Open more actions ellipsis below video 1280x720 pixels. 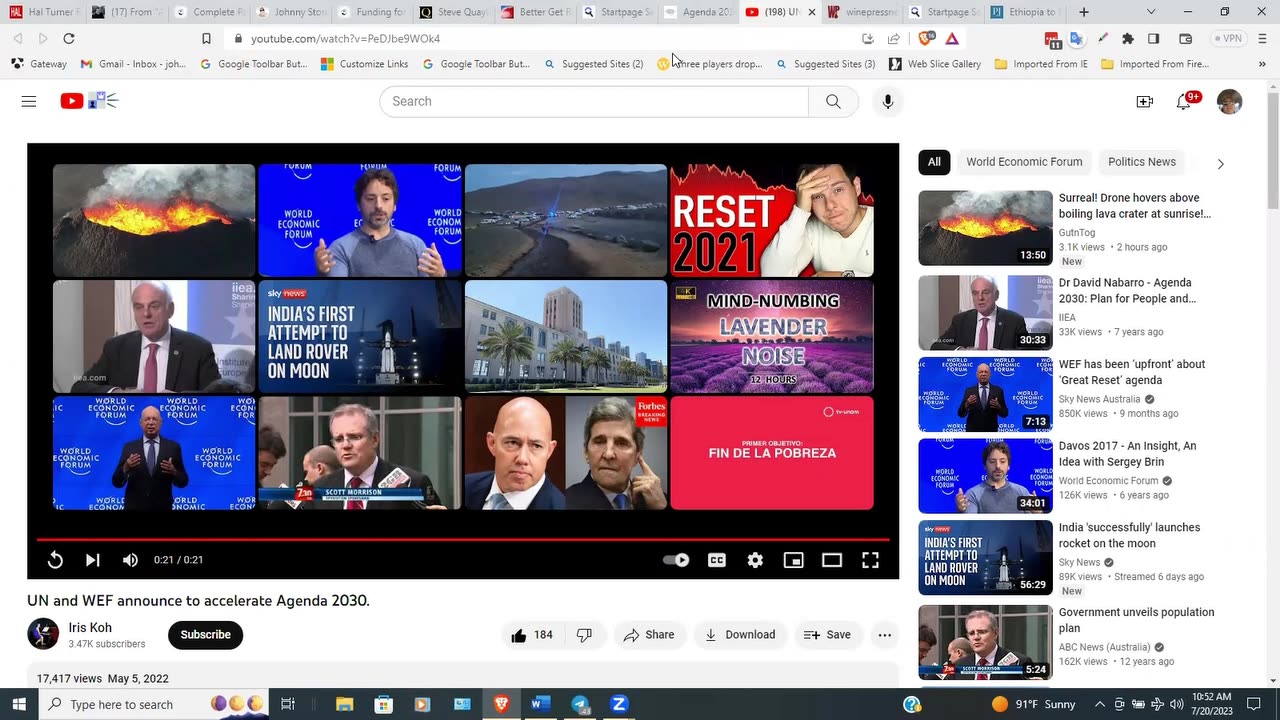[884, 635]
